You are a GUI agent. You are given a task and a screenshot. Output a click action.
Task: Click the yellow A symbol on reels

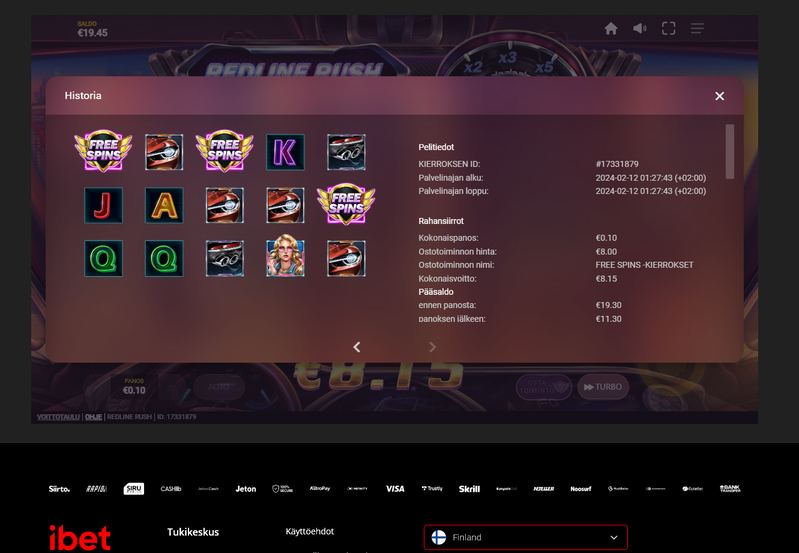(164, 205)
